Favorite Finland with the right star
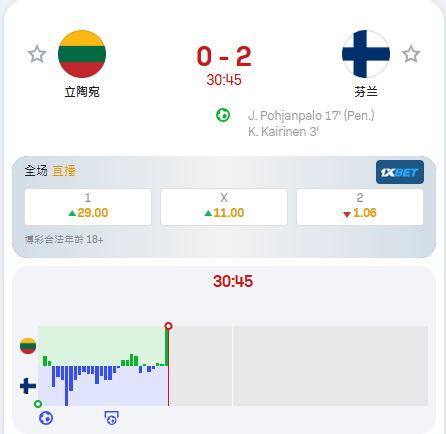Viewport: 446px width, 434px height. (411, 54)
